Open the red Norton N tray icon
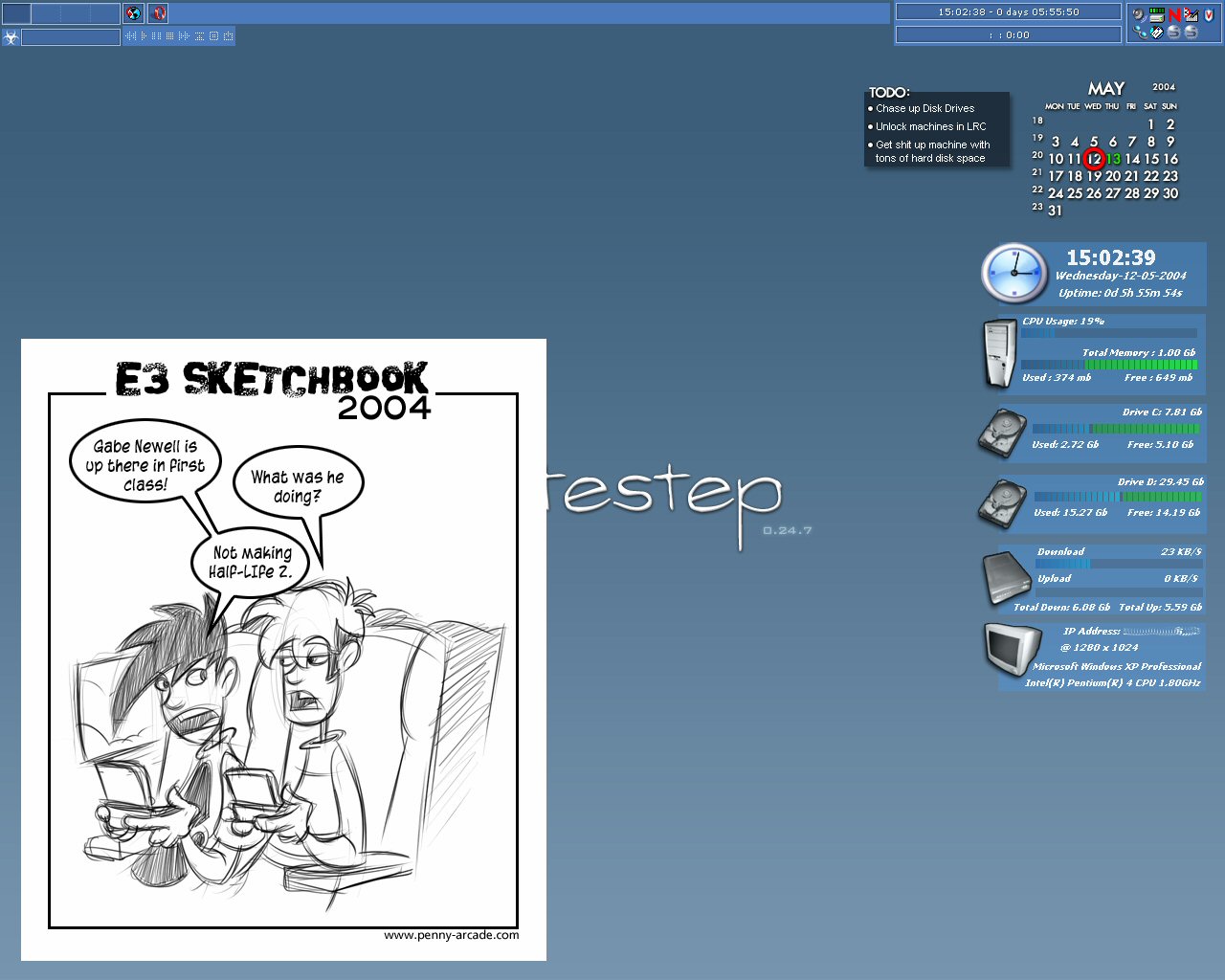The height and width of the screenshot is (980, 1225). (x=1175, y=14)
